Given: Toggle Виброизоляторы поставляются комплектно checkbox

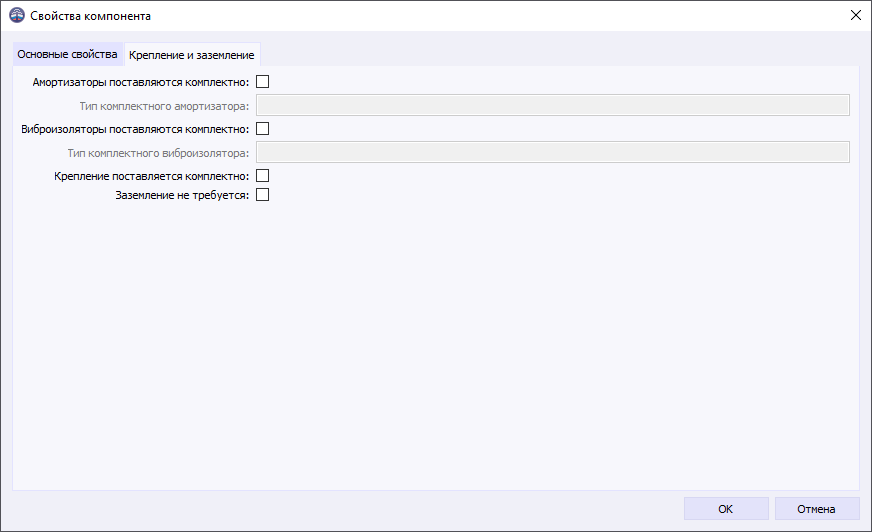Looking at the screenshot, I should [x=262, y=129].
